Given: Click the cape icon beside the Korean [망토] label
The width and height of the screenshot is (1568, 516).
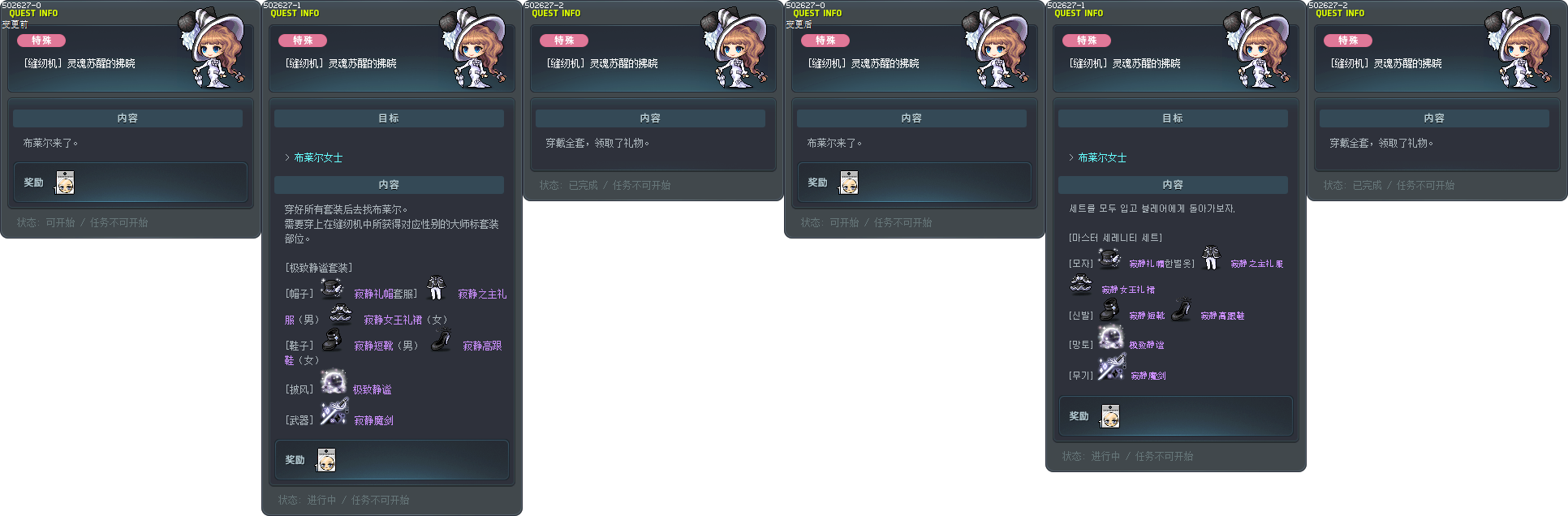Looking at the screenshot, I should click(x=1111, y=337).
